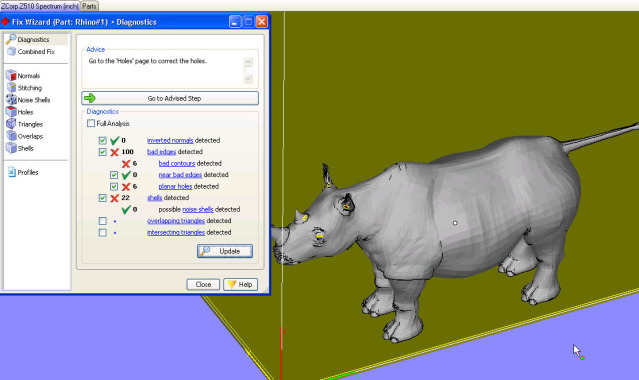Uncheck the inverted normals checkbox

102,141
